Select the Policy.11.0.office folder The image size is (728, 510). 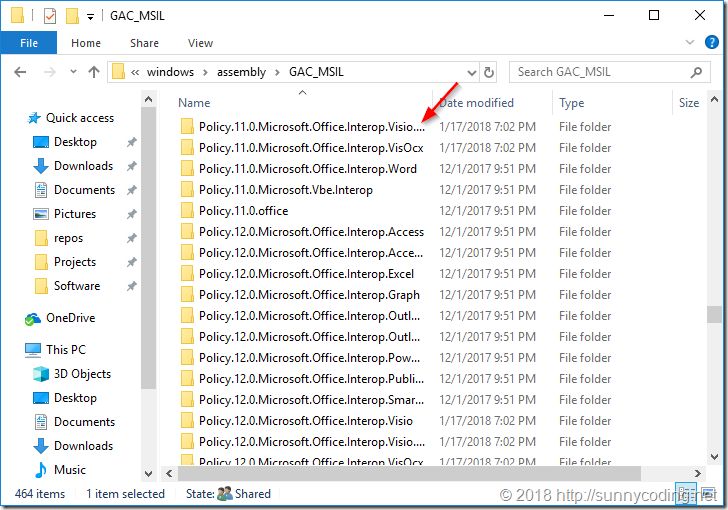[x=243, y=211]
